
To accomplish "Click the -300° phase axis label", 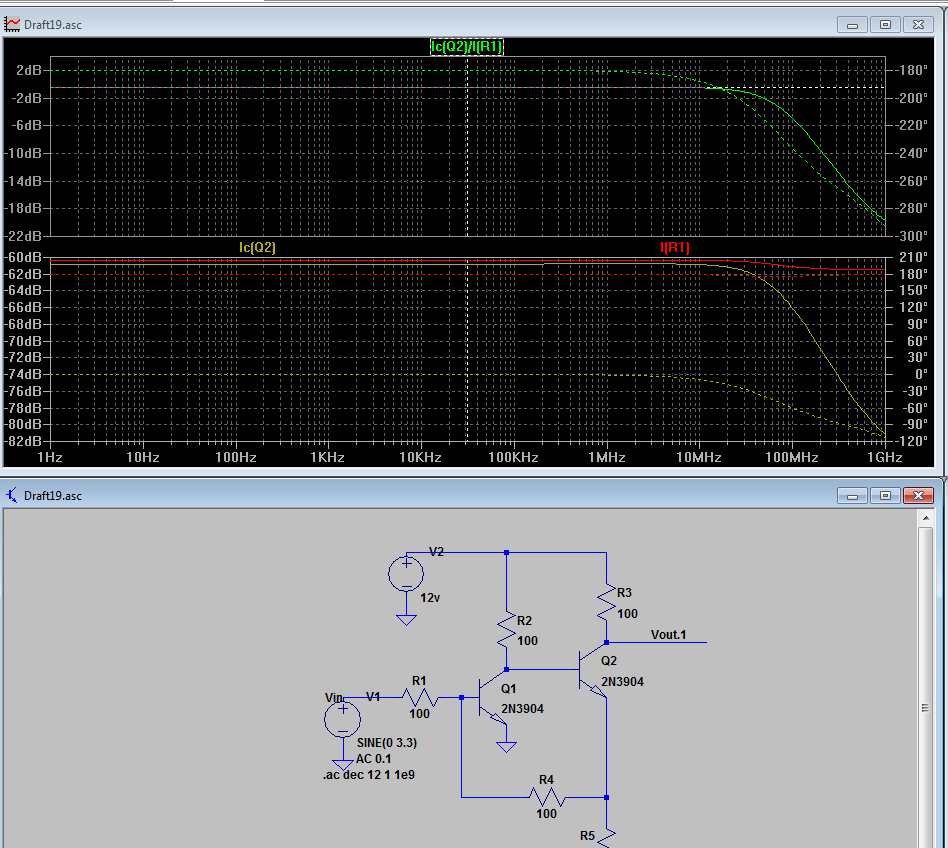I will (x=913, y=236).
